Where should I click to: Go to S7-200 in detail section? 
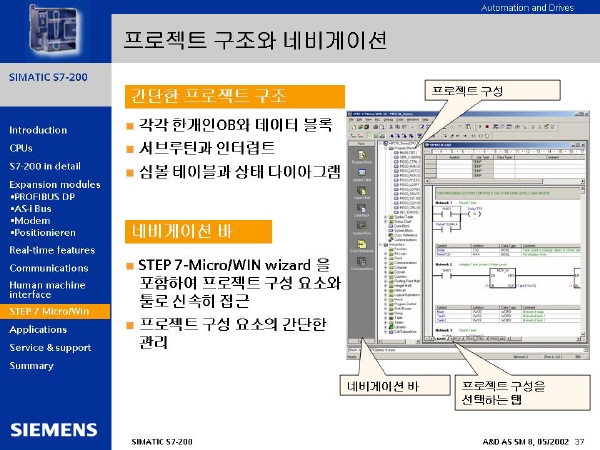45,166
